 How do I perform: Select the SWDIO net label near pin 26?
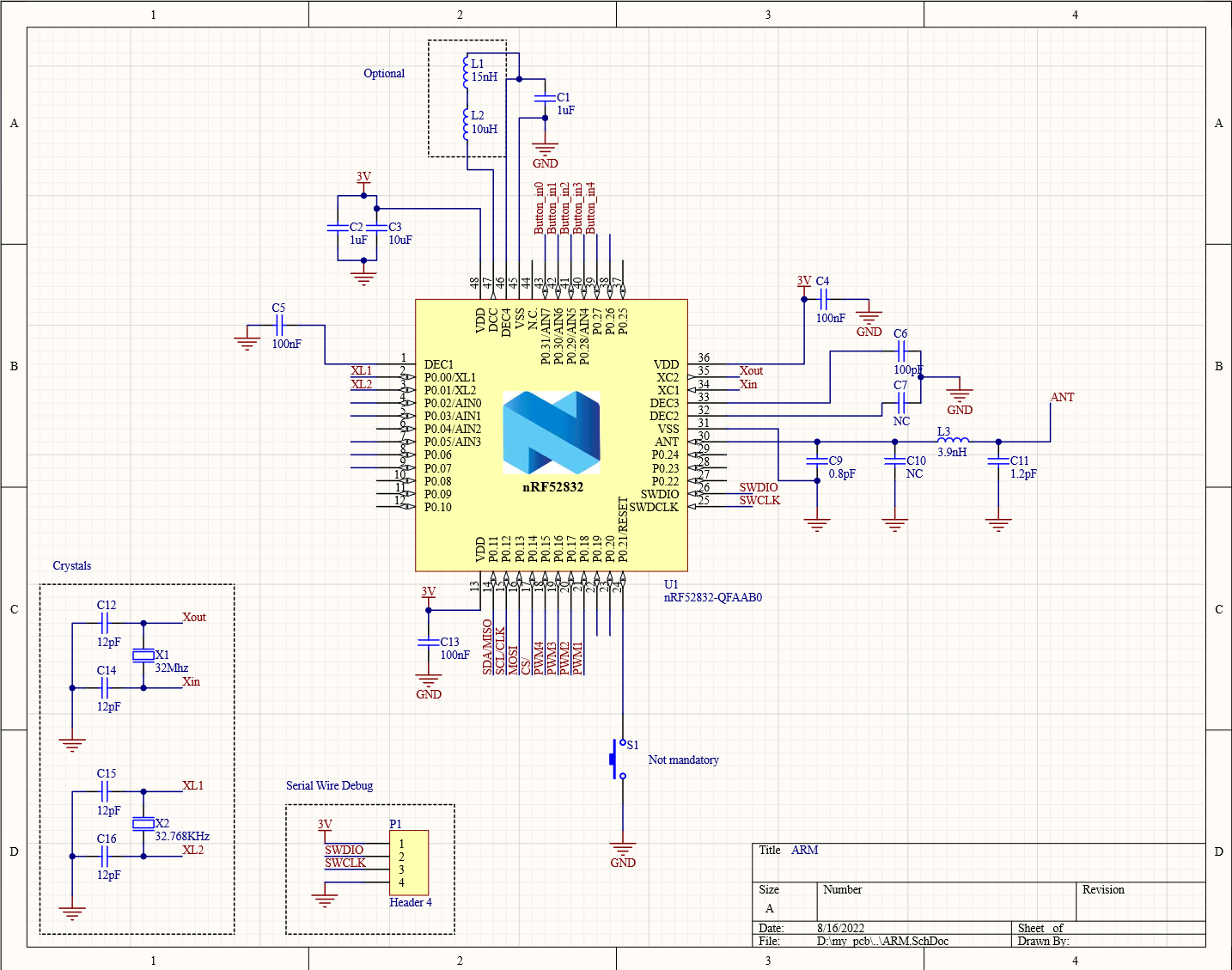pyautogui.click(x=758, y=487)
